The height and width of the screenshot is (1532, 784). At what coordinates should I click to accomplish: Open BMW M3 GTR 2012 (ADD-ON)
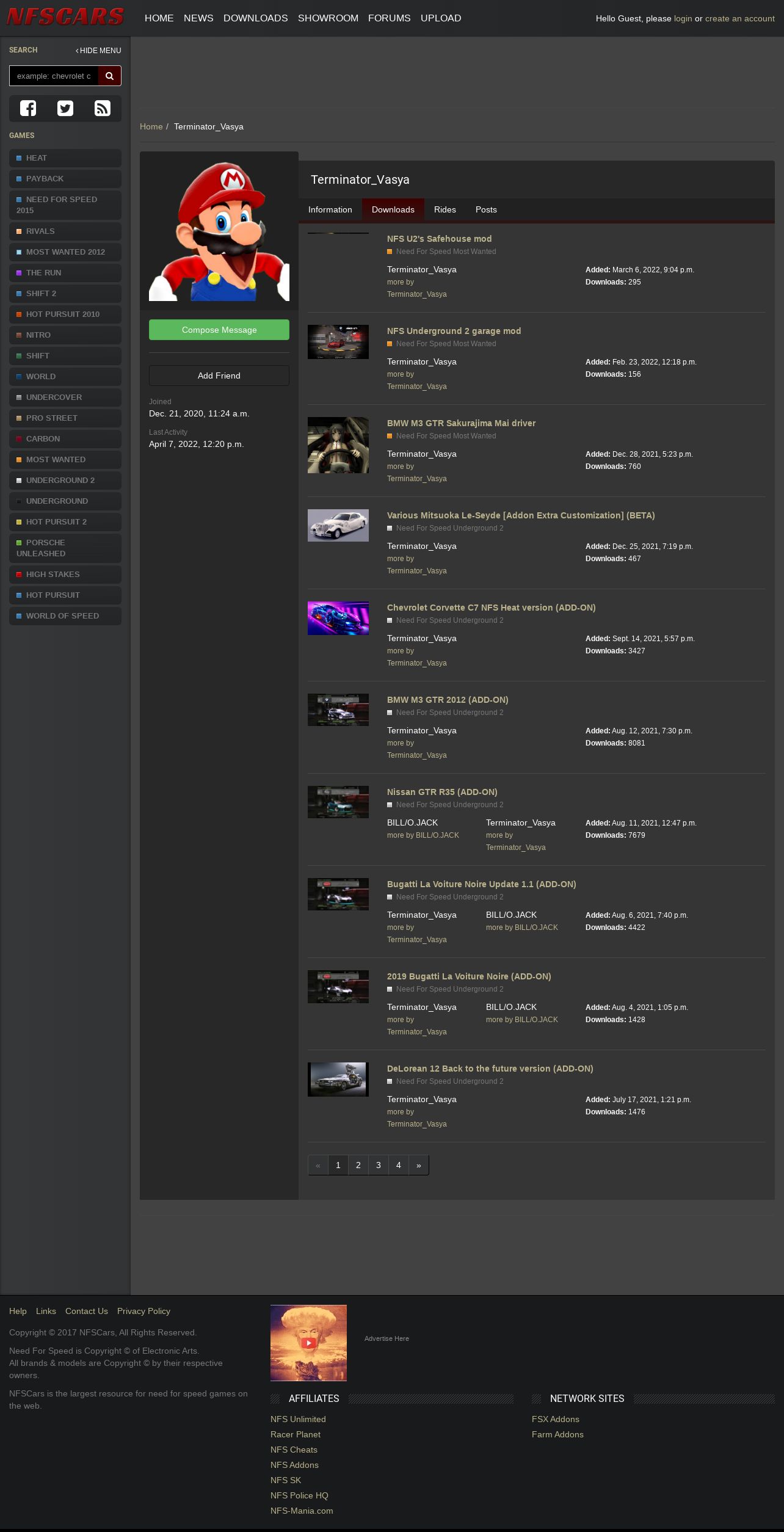click(x=448, y=700)
